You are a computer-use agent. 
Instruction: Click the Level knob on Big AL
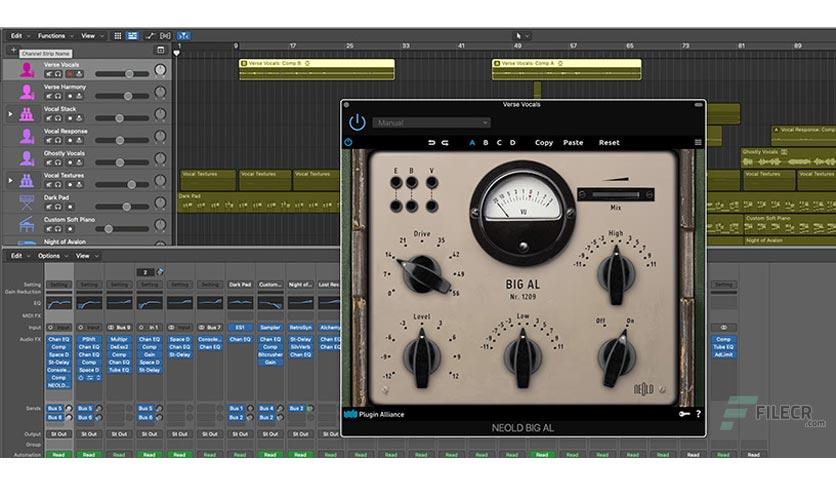pyautogui.click(x=422, y=358)
